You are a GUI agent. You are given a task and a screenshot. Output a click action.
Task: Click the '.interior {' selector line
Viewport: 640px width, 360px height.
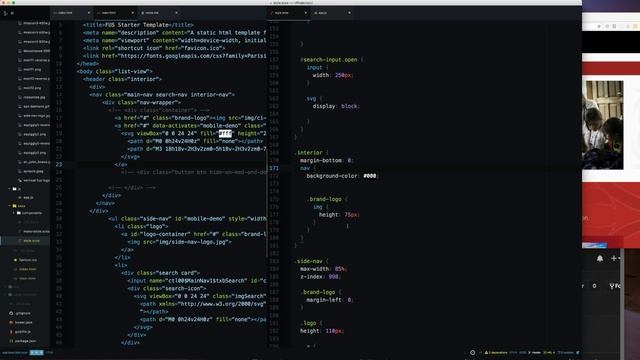click(x=311, y=153)
